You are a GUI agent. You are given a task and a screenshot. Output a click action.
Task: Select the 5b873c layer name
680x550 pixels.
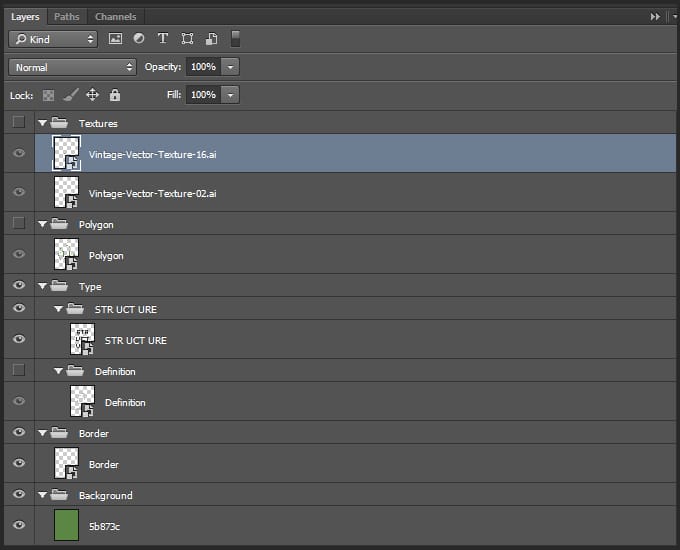tap(105, 527)
